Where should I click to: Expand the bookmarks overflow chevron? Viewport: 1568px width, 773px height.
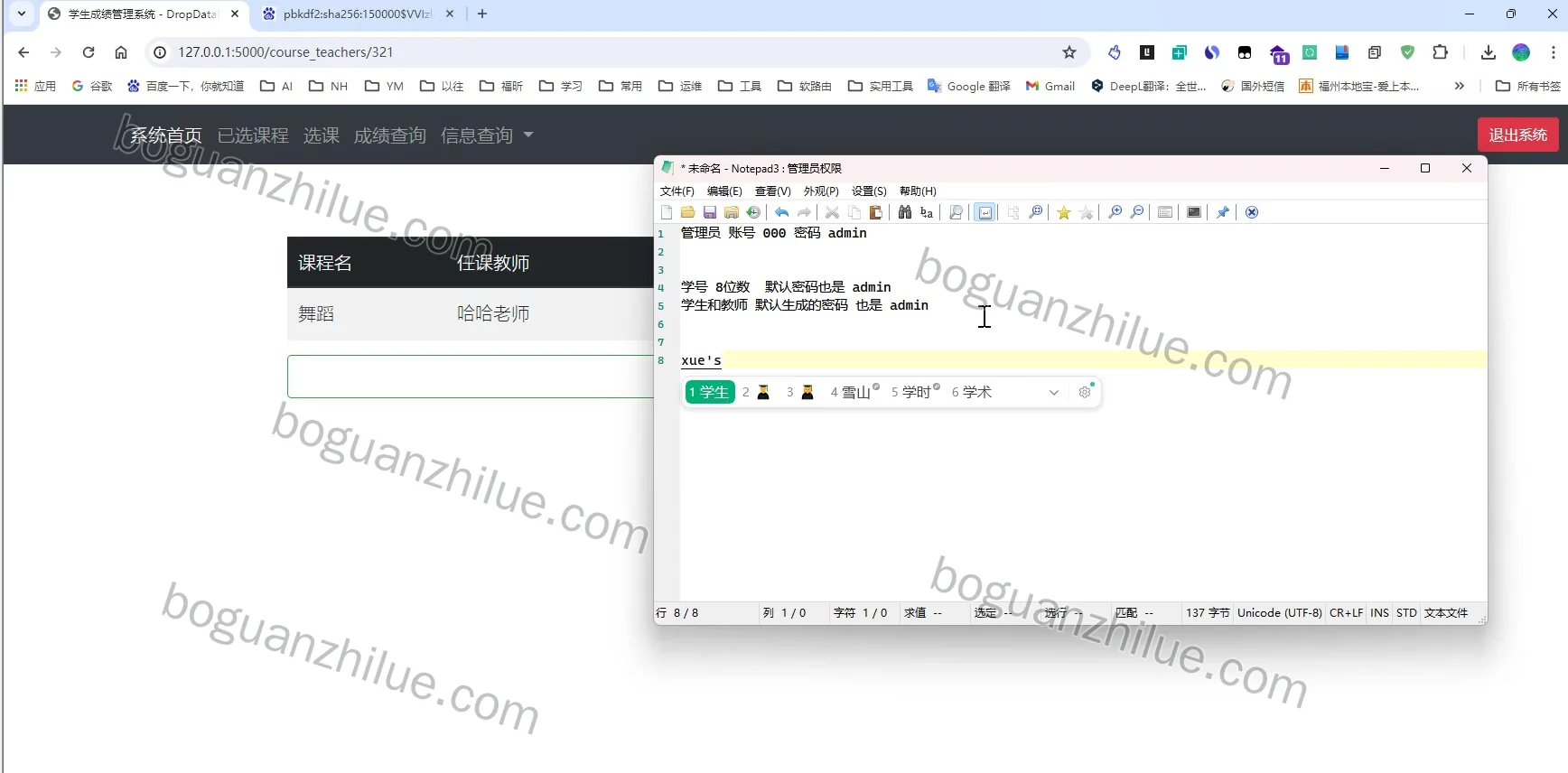pos(1459,86)
